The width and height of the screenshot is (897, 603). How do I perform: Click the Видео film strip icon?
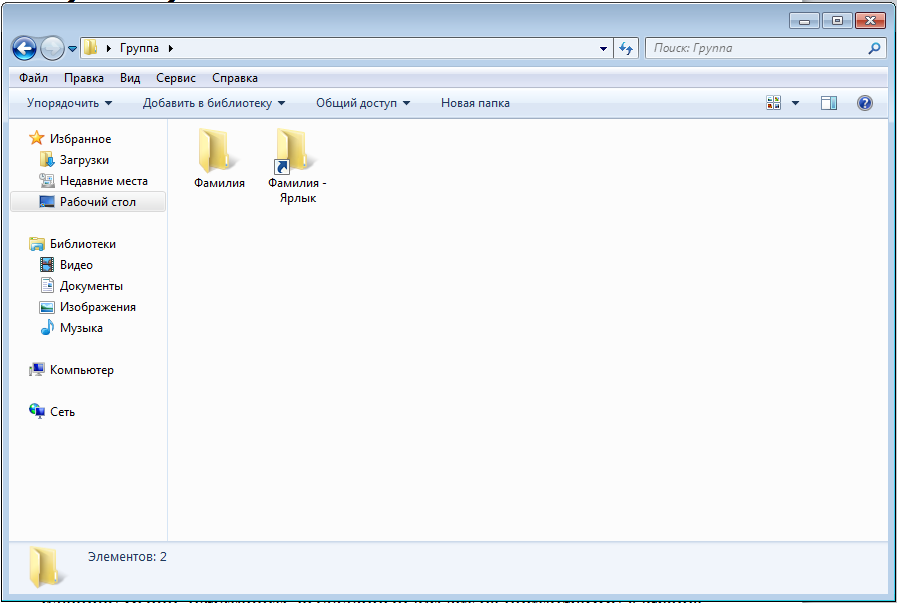[47, 265]
